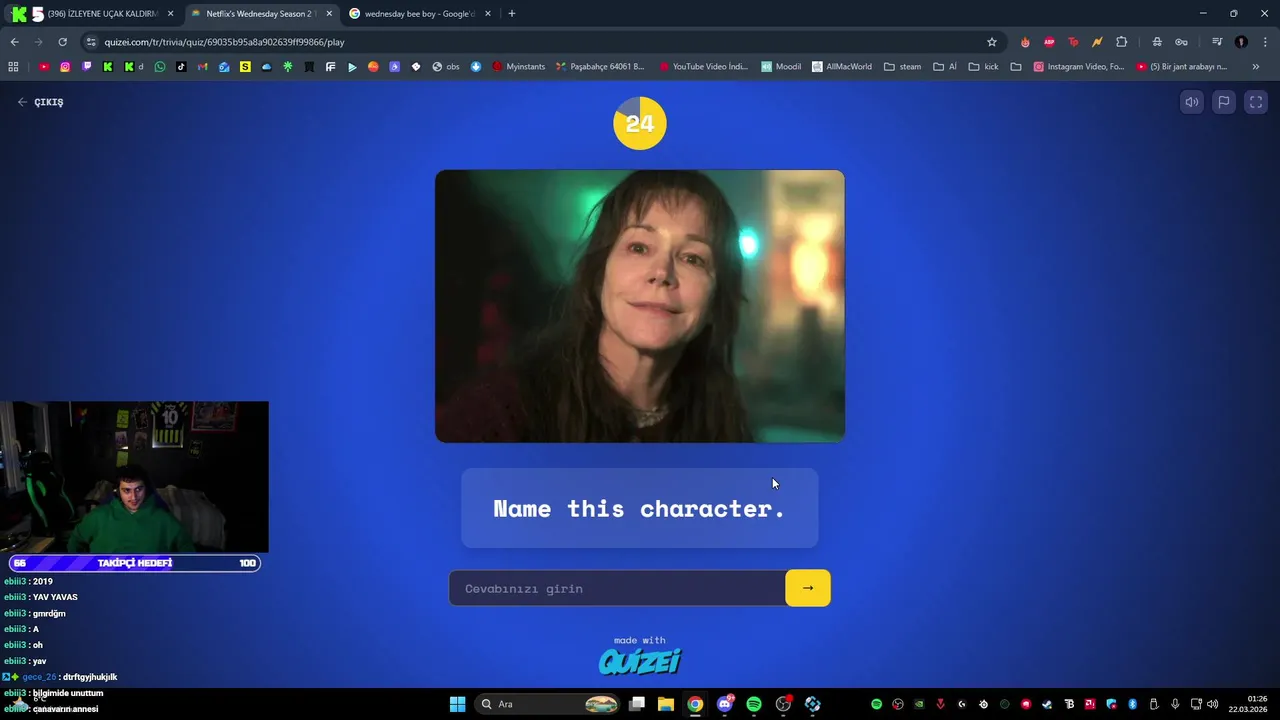Open the Windows Start menu
The image size is (1280, 720).
[x=457, y=704]
